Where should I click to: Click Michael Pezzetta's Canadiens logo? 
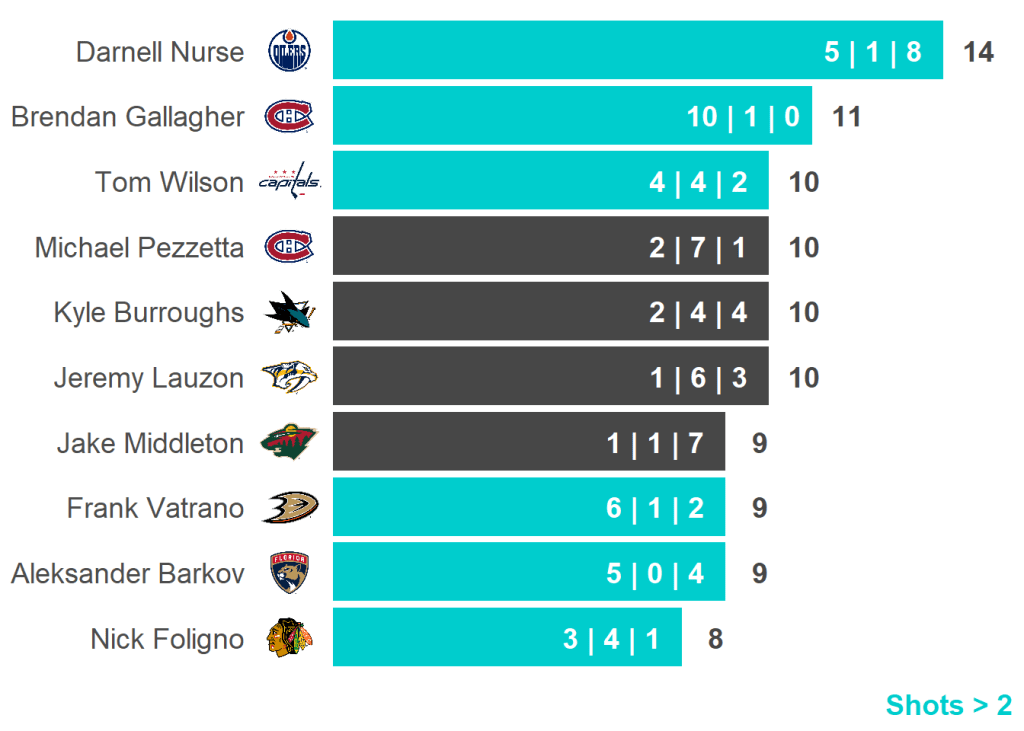(x=289, y=247)
